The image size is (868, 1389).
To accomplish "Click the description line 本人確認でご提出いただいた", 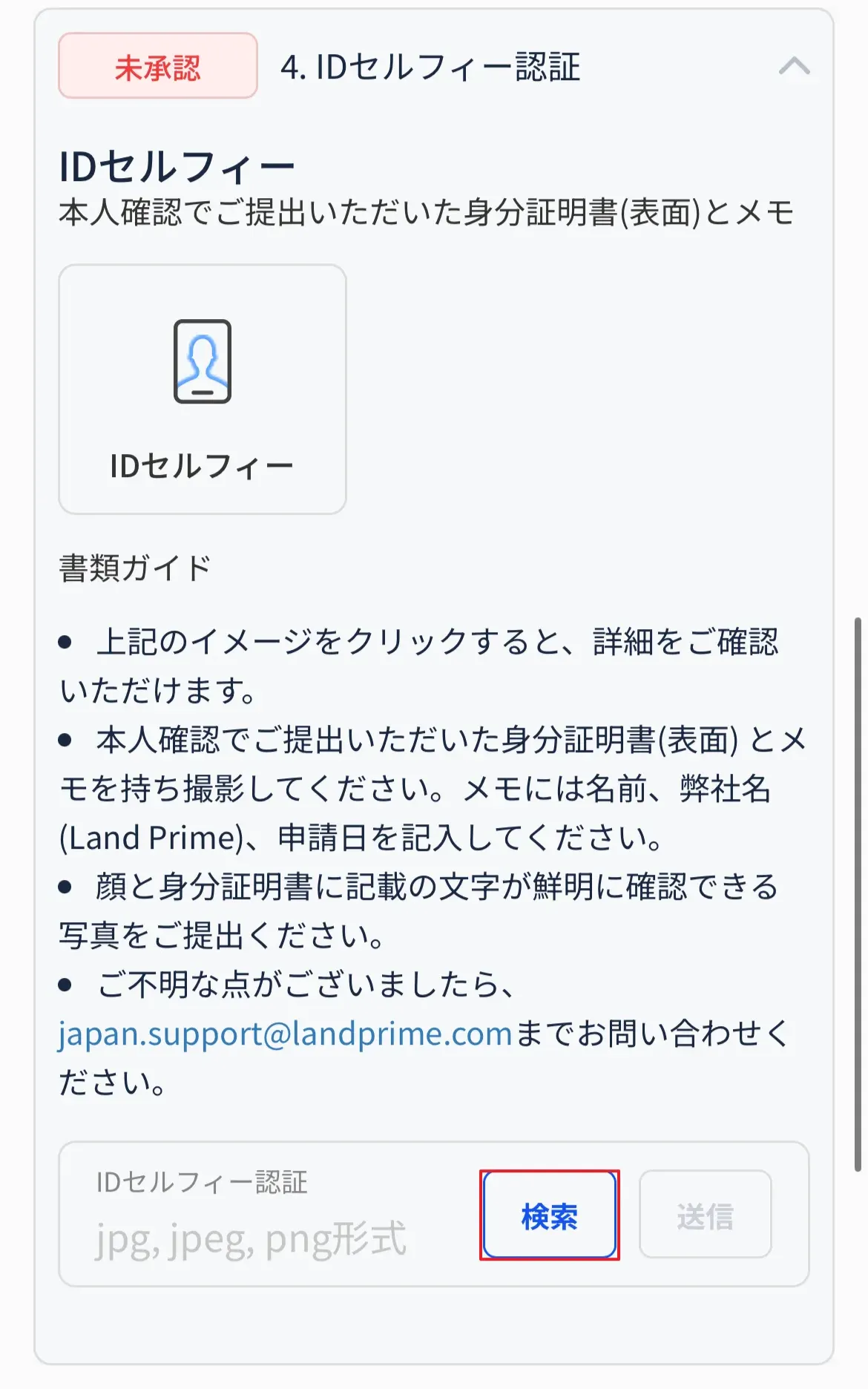I will click(427, 213).
